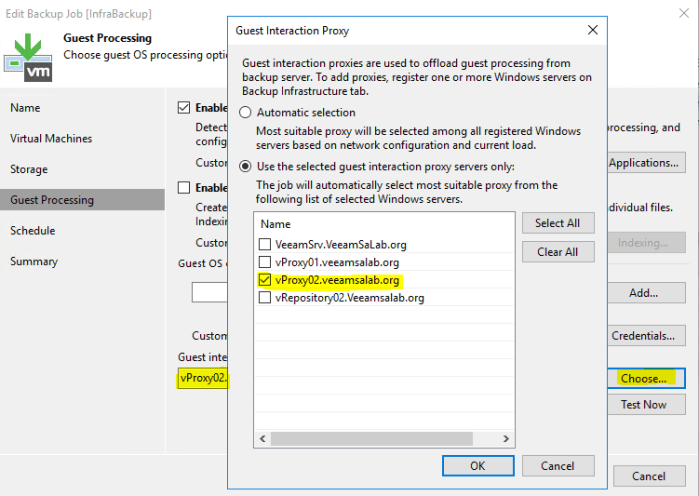Close the Edit Backup Job window
This screenshot has width=699, height=496.
[x=684, y=13]
